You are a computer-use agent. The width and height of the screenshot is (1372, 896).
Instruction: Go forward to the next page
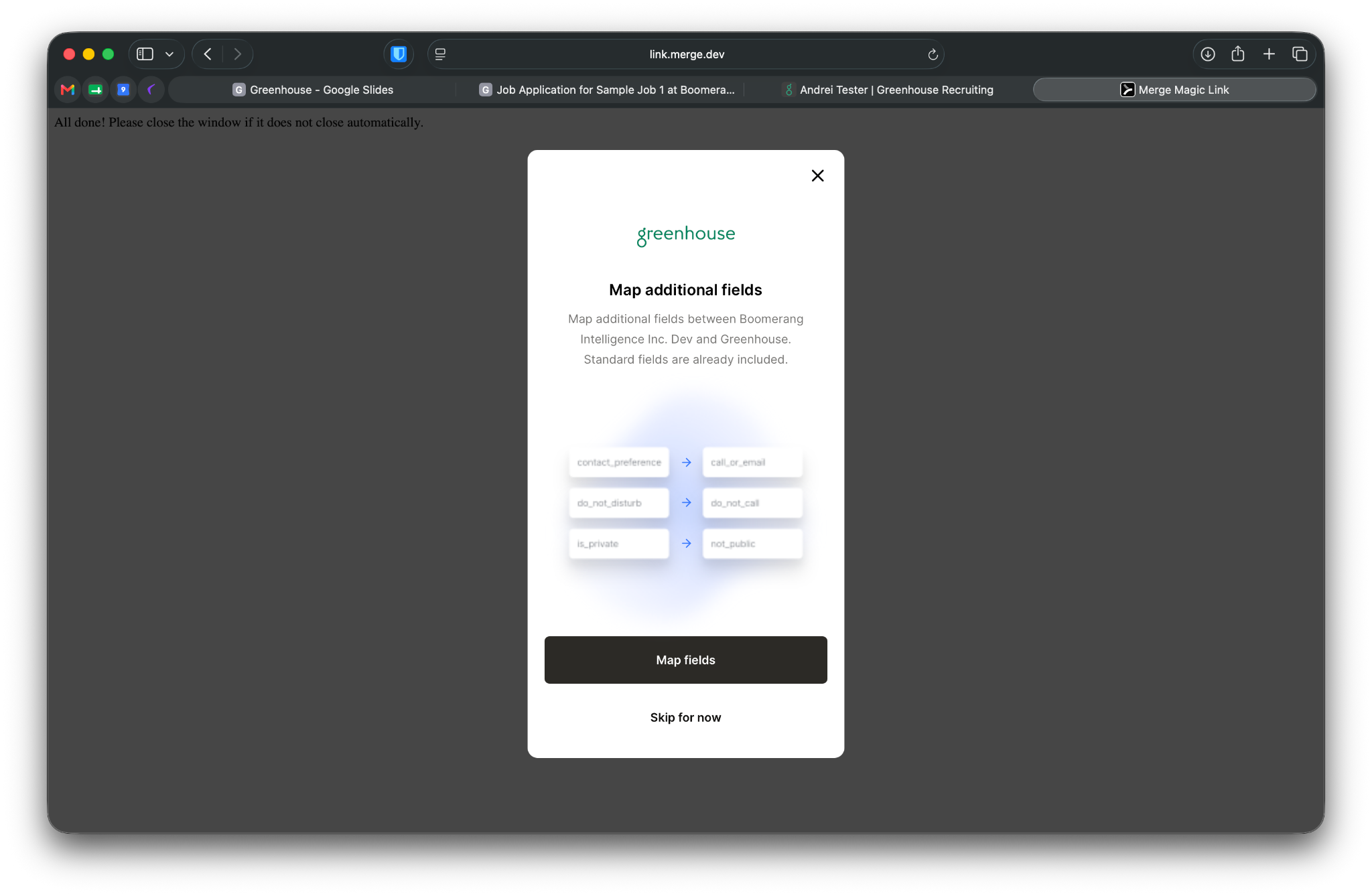238,54
